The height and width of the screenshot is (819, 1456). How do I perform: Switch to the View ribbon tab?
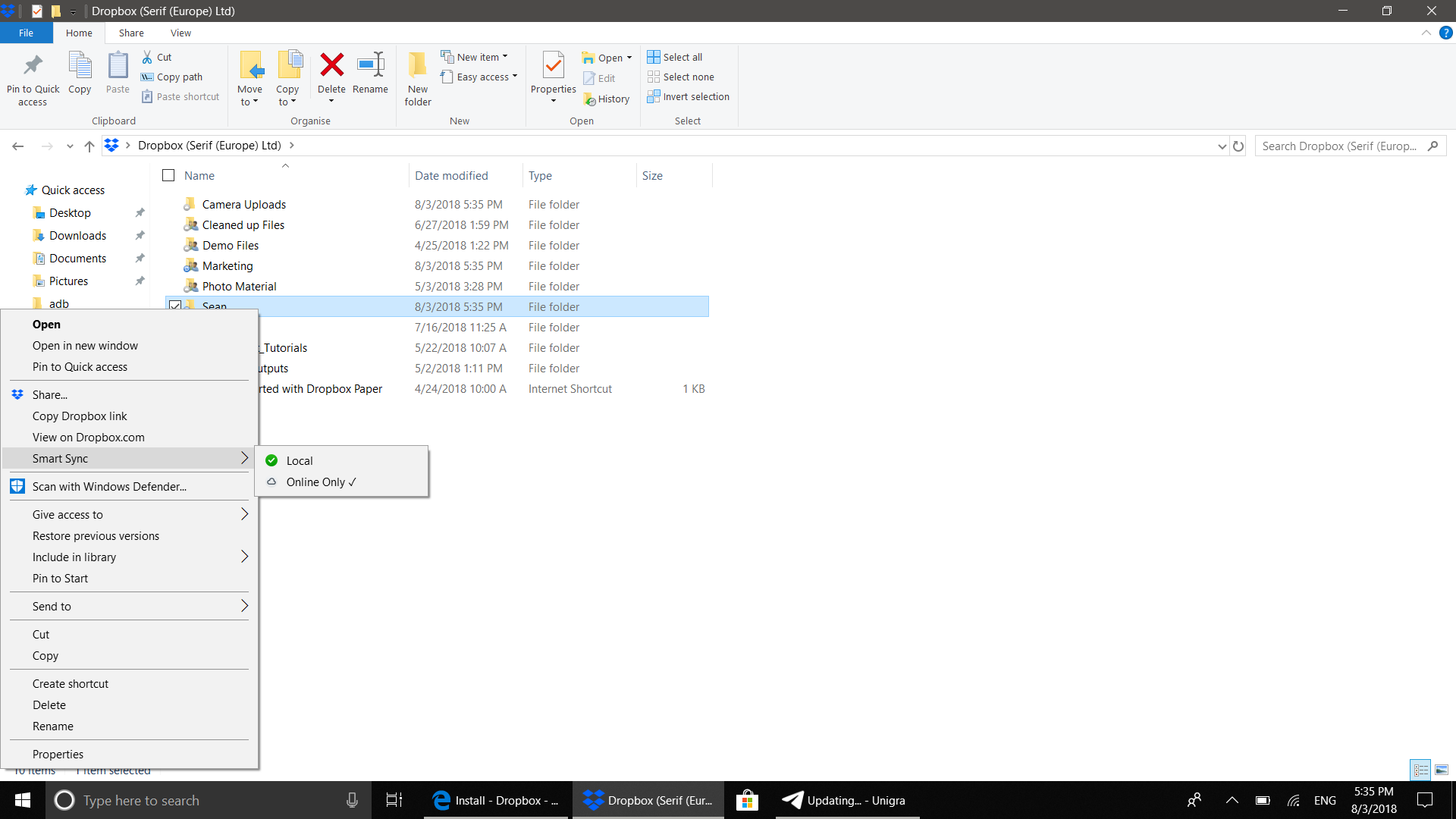180,33
